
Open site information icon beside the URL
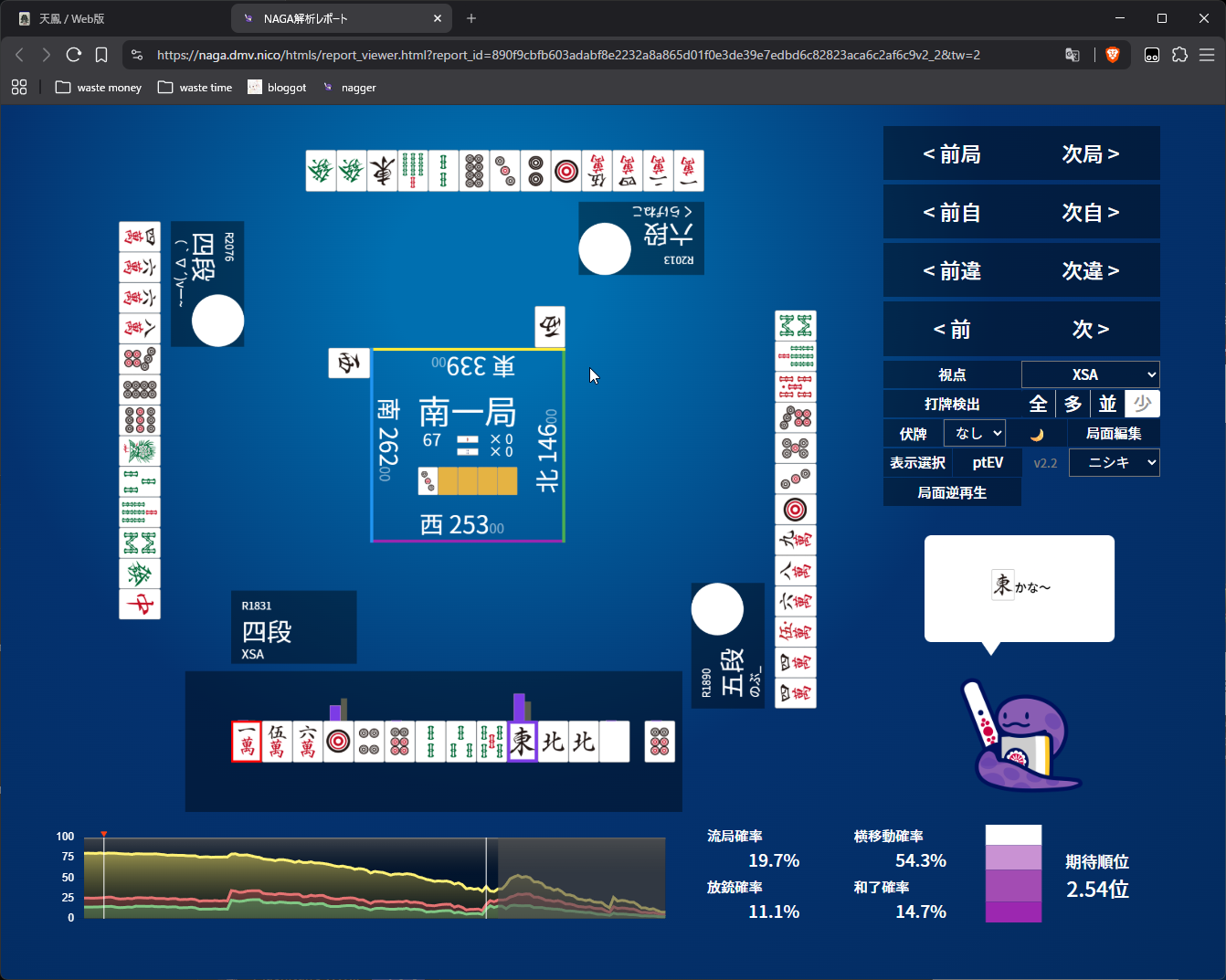click(x=137, y=55)
